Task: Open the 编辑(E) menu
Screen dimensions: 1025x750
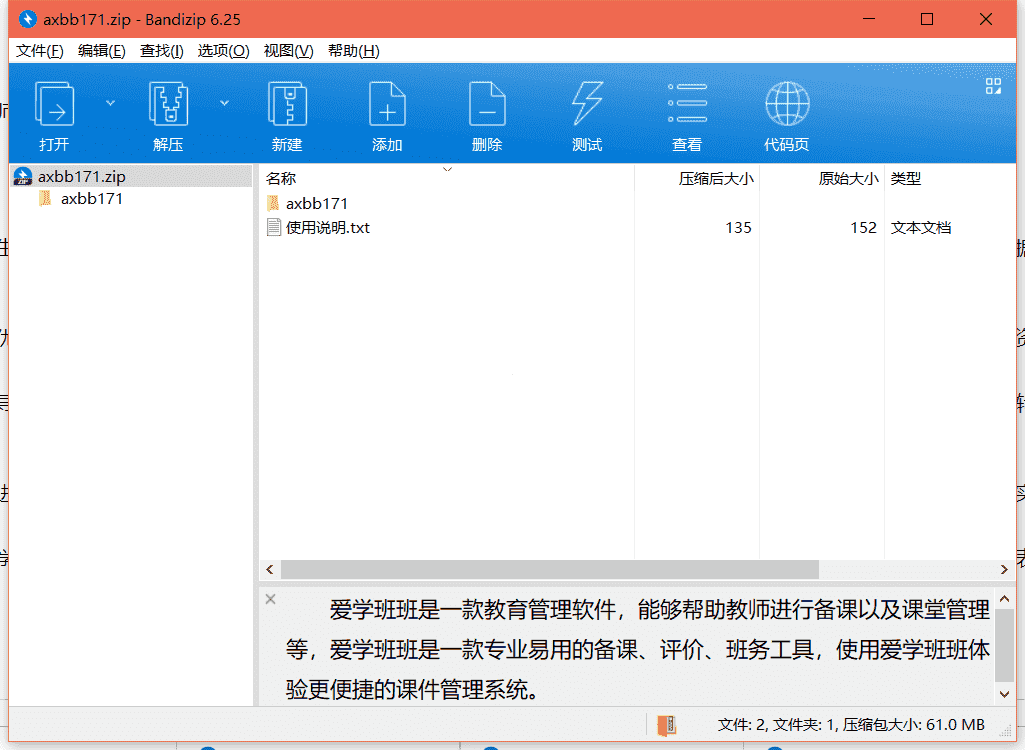Action: click(x=101, y=51)
